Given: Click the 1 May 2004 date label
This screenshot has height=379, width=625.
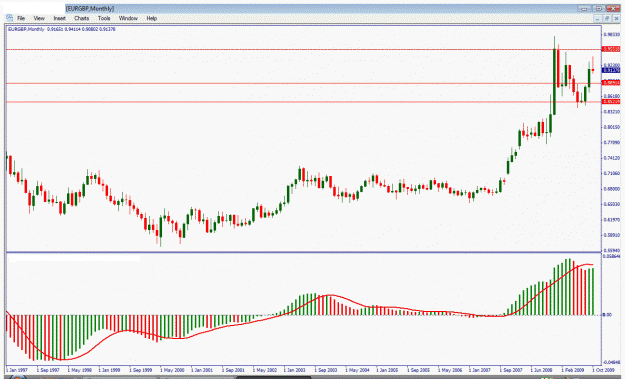Looking at the screenshot, I should click(x=357, y=370).
